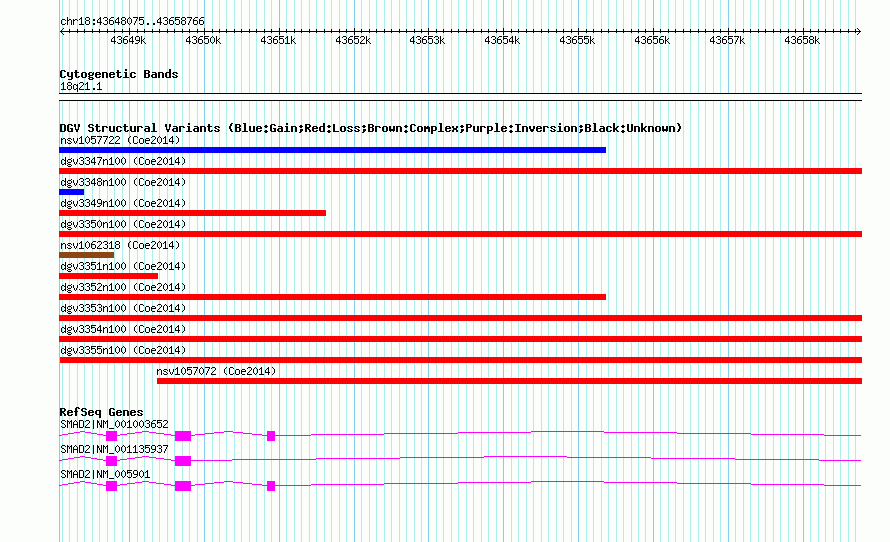Click the red bar under dgv3355n100
This screenshot has width=890, height=542.
click(x=460, y=360)
